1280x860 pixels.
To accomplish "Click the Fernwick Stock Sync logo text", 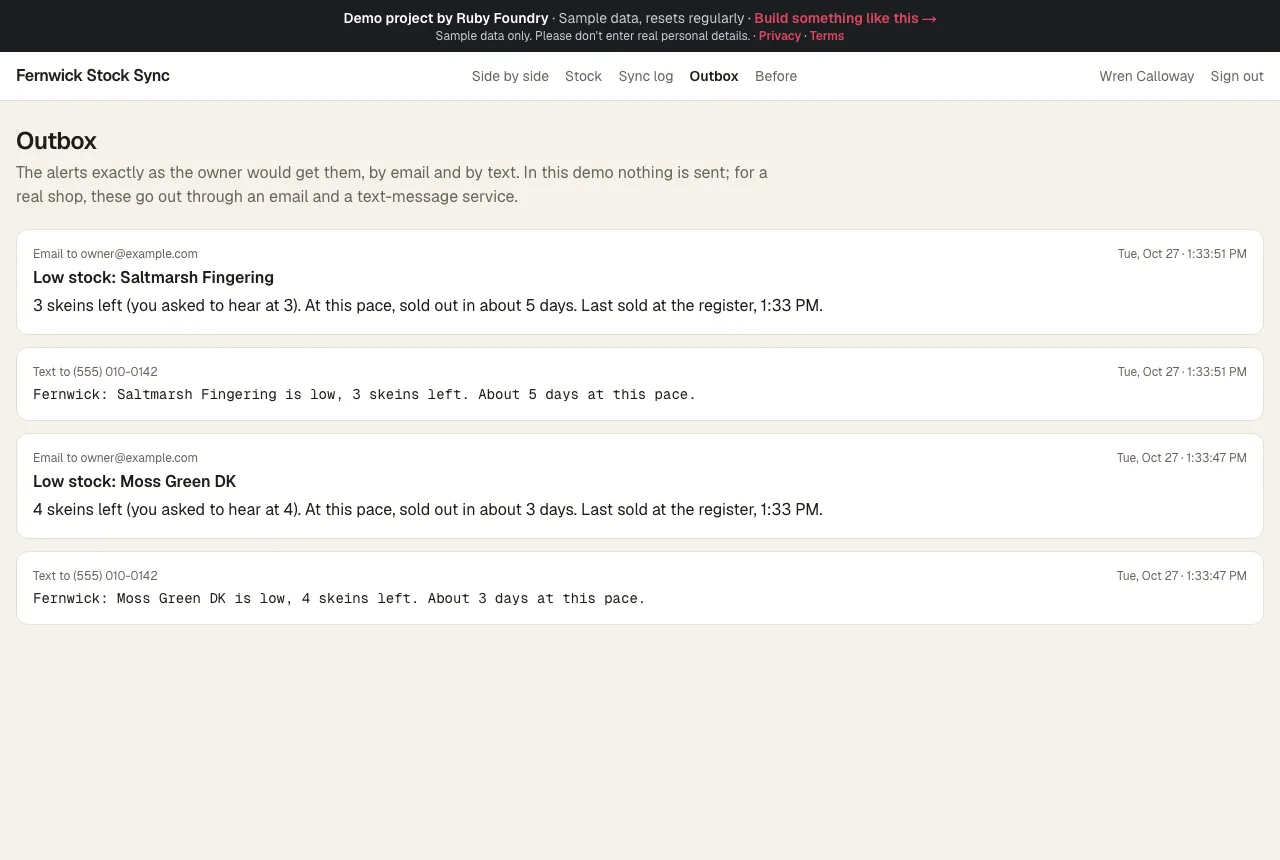I will point(93,76).
